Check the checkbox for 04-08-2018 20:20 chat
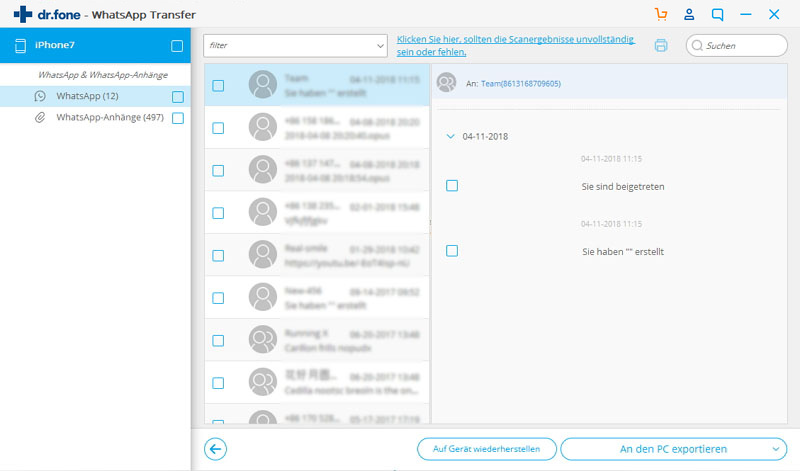Viewport: 800px width, 471px height. [x=218, y=128]
